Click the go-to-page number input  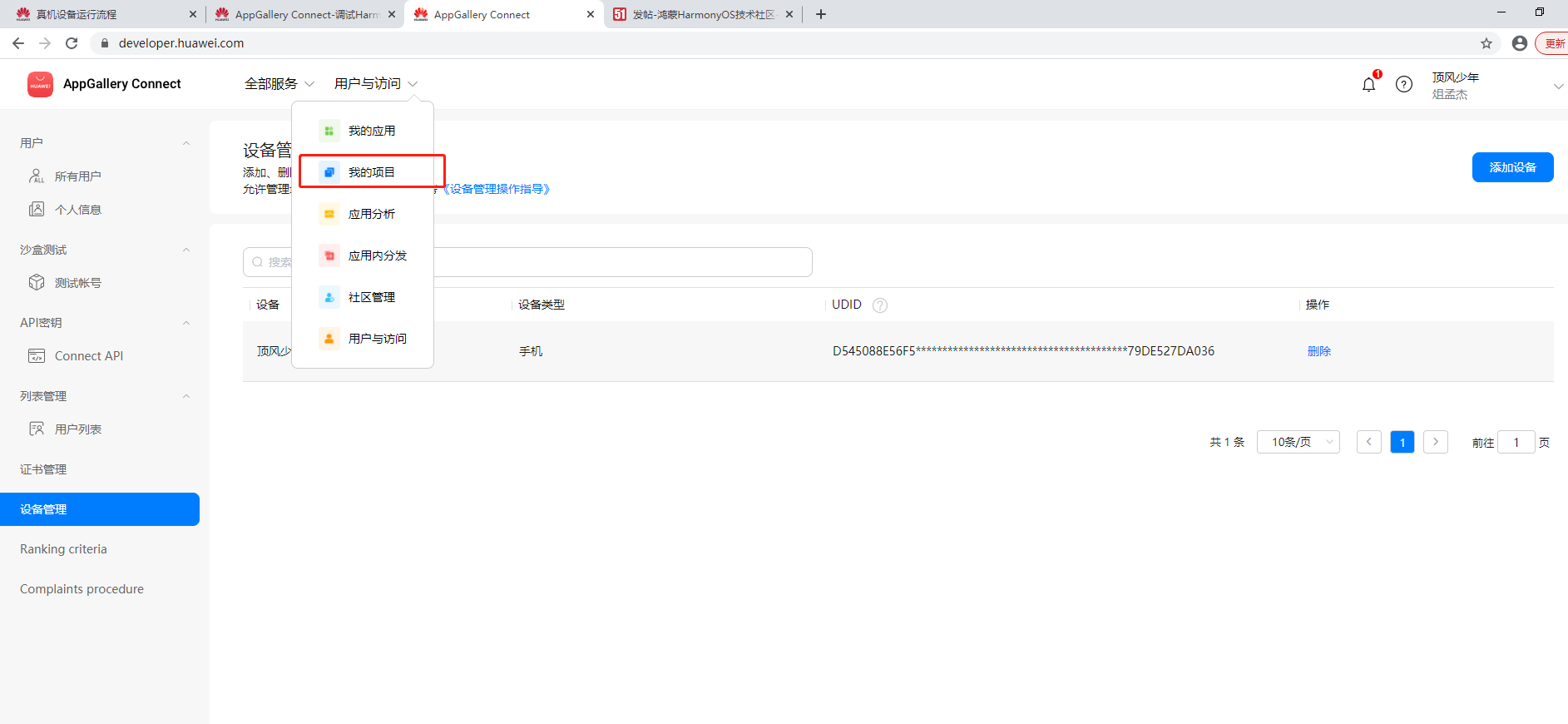click(x=1516, y=442)
